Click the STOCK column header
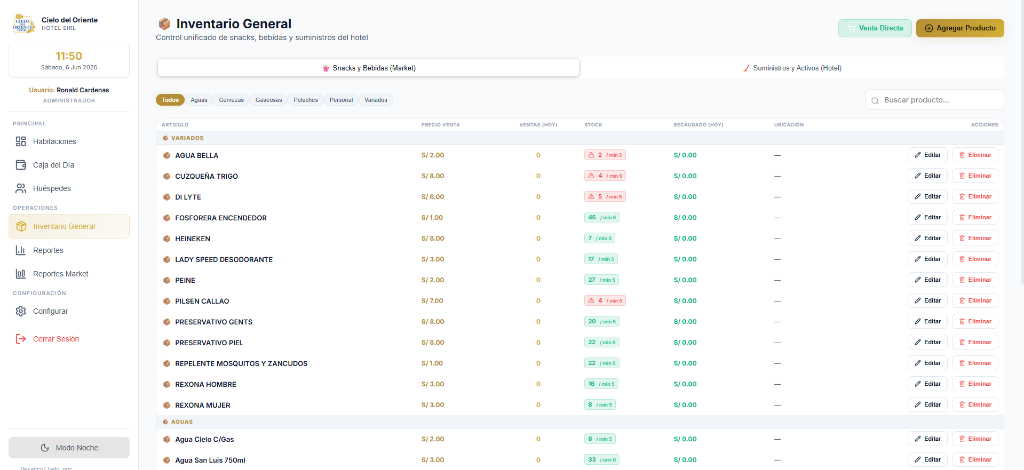Viewport: 1024px width, 470px height. point(593,125)
